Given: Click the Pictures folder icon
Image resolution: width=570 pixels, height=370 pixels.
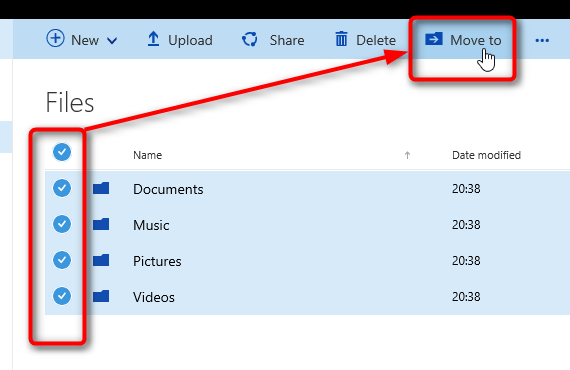Looking at the screenshot, I should click(101, 260).
